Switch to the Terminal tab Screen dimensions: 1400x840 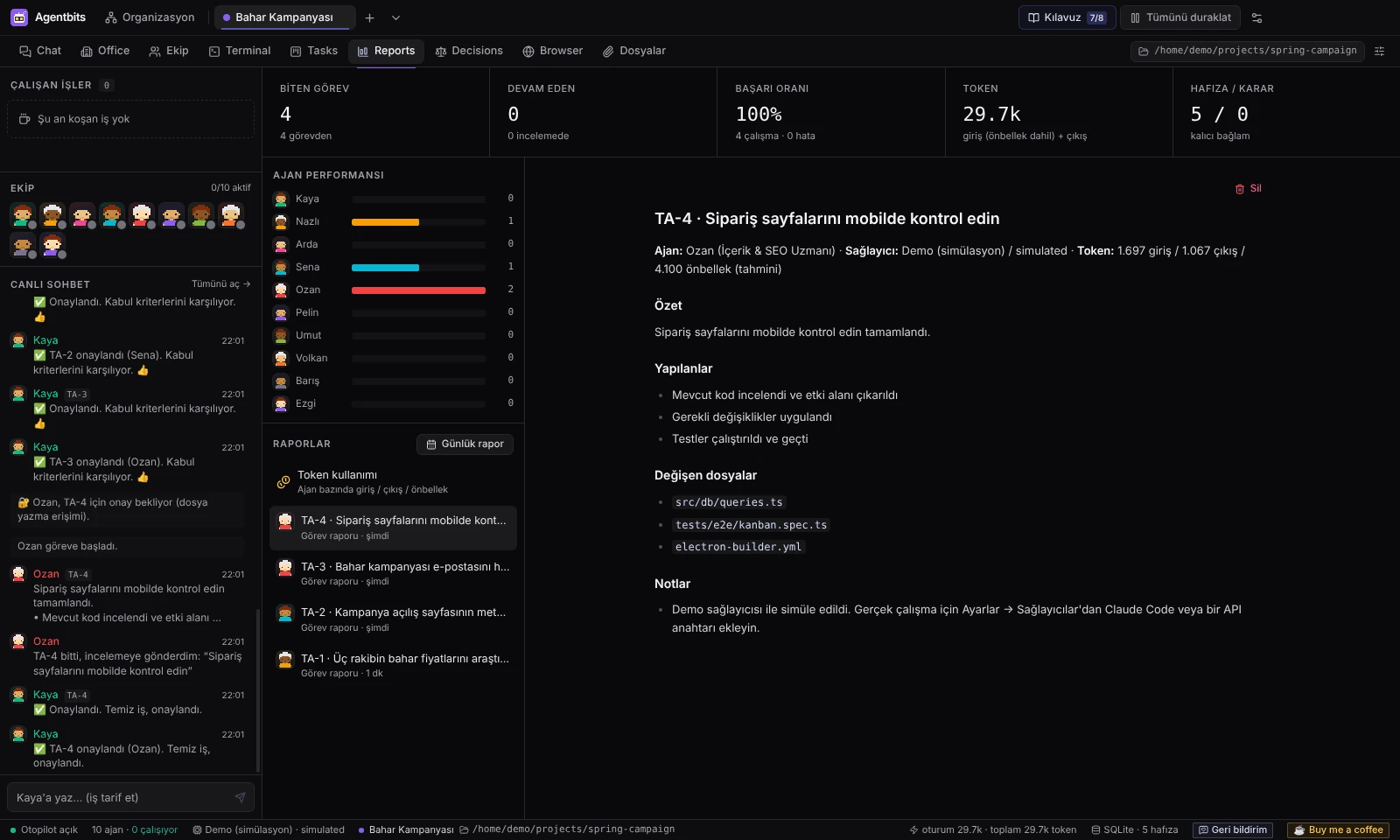[240, 51]
